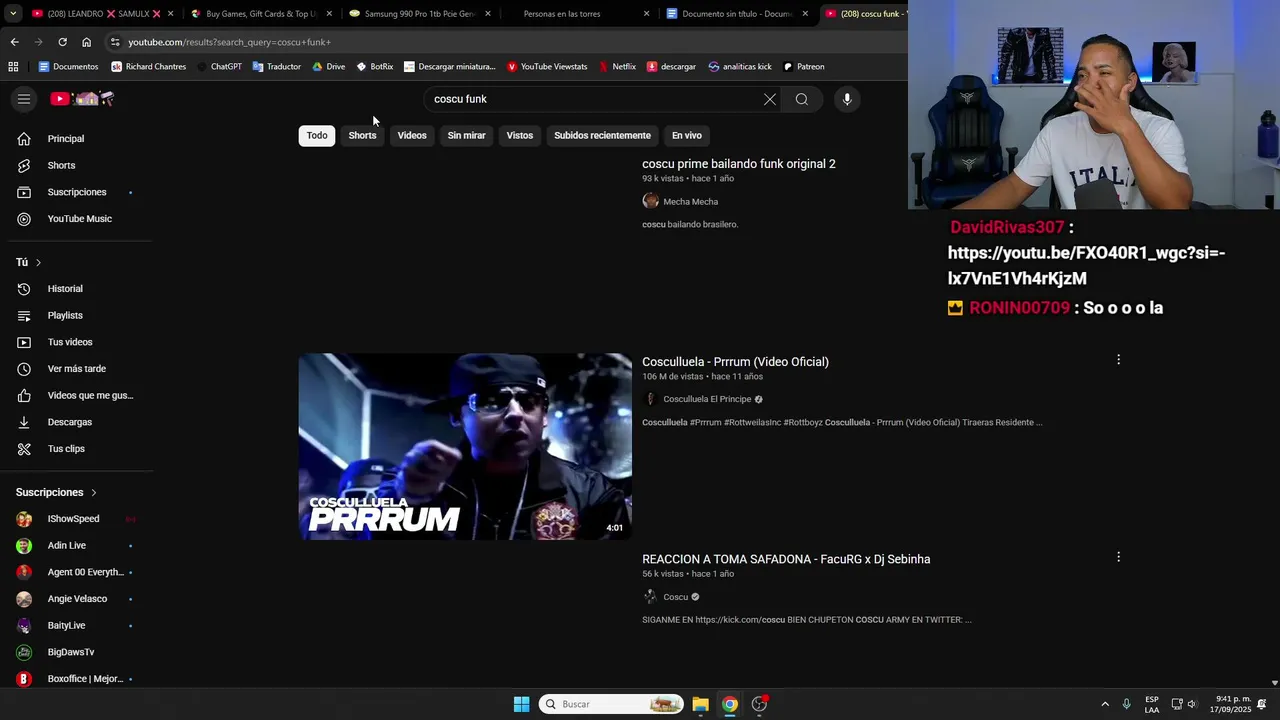Open Ver más tarde in the sidebar
The image size is (1280, 720).
click(76, 369)
